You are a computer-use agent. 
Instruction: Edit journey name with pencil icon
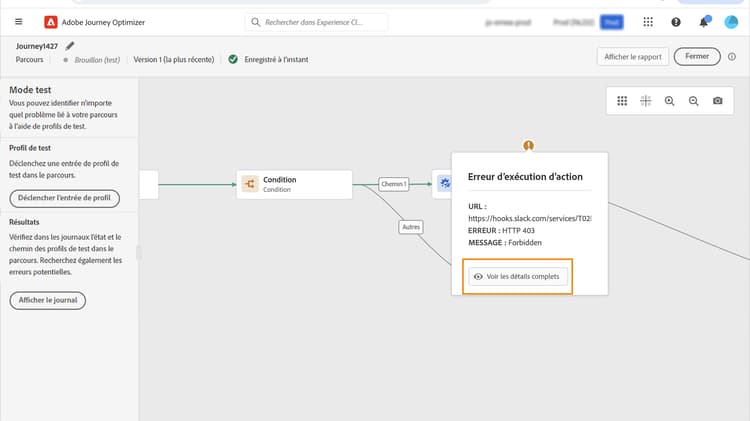(70, 46)
